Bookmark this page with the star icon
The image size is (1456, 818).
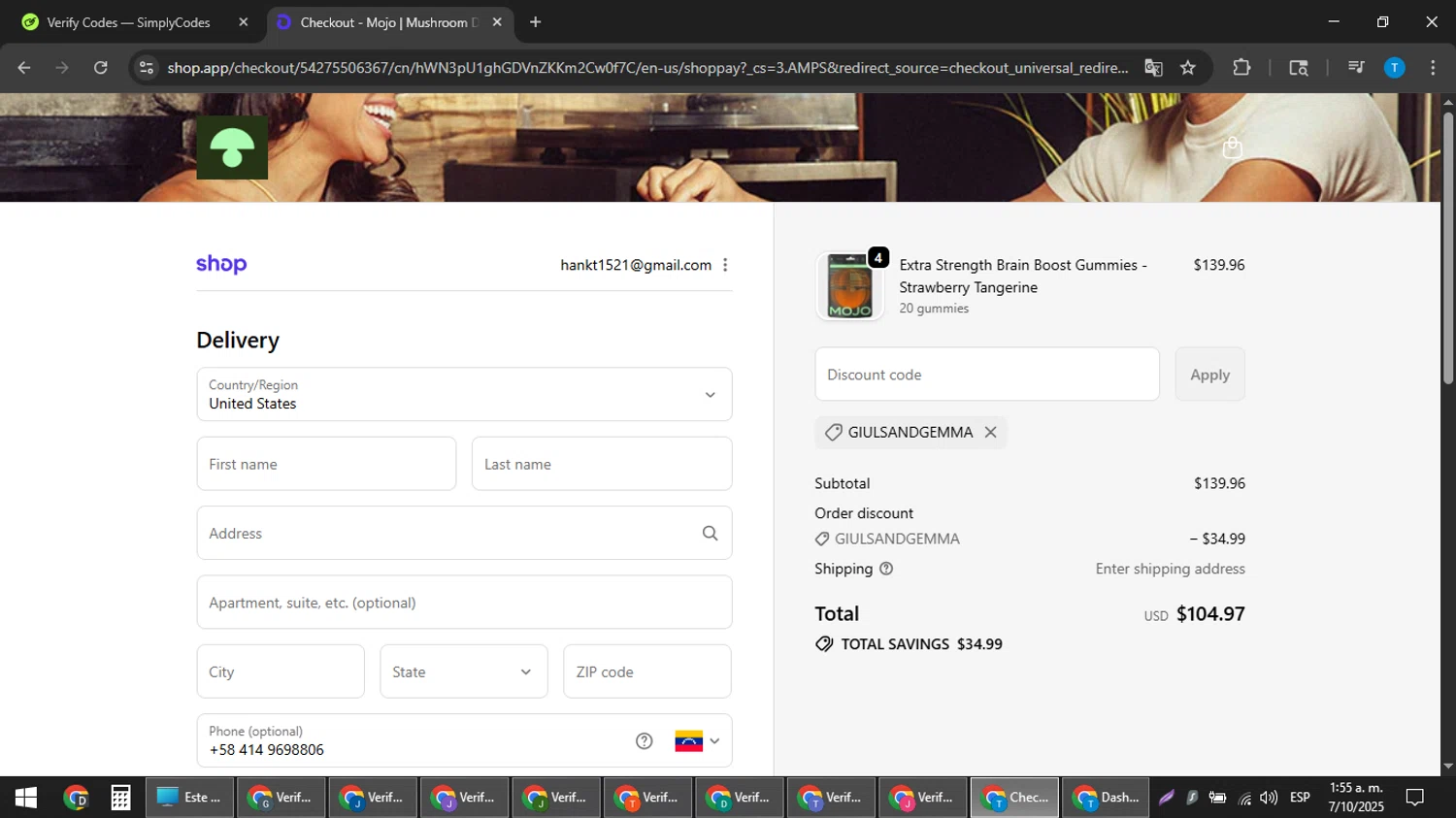[x=1188, y=68]
